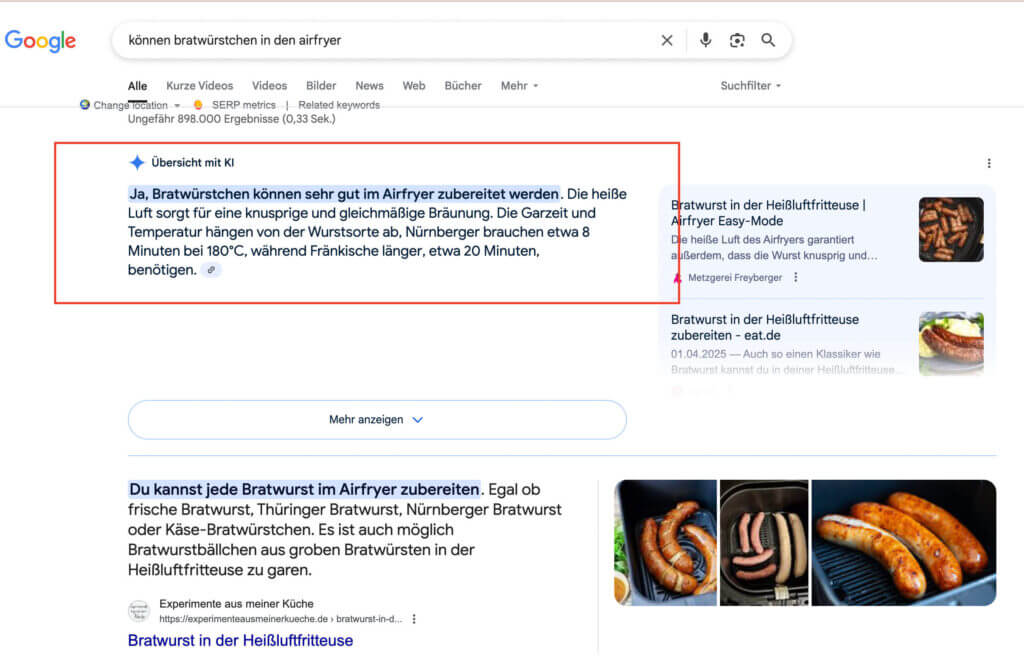Click the magnifying glass search icon
The image size is (1024, 662).
[x=768, y=40]
